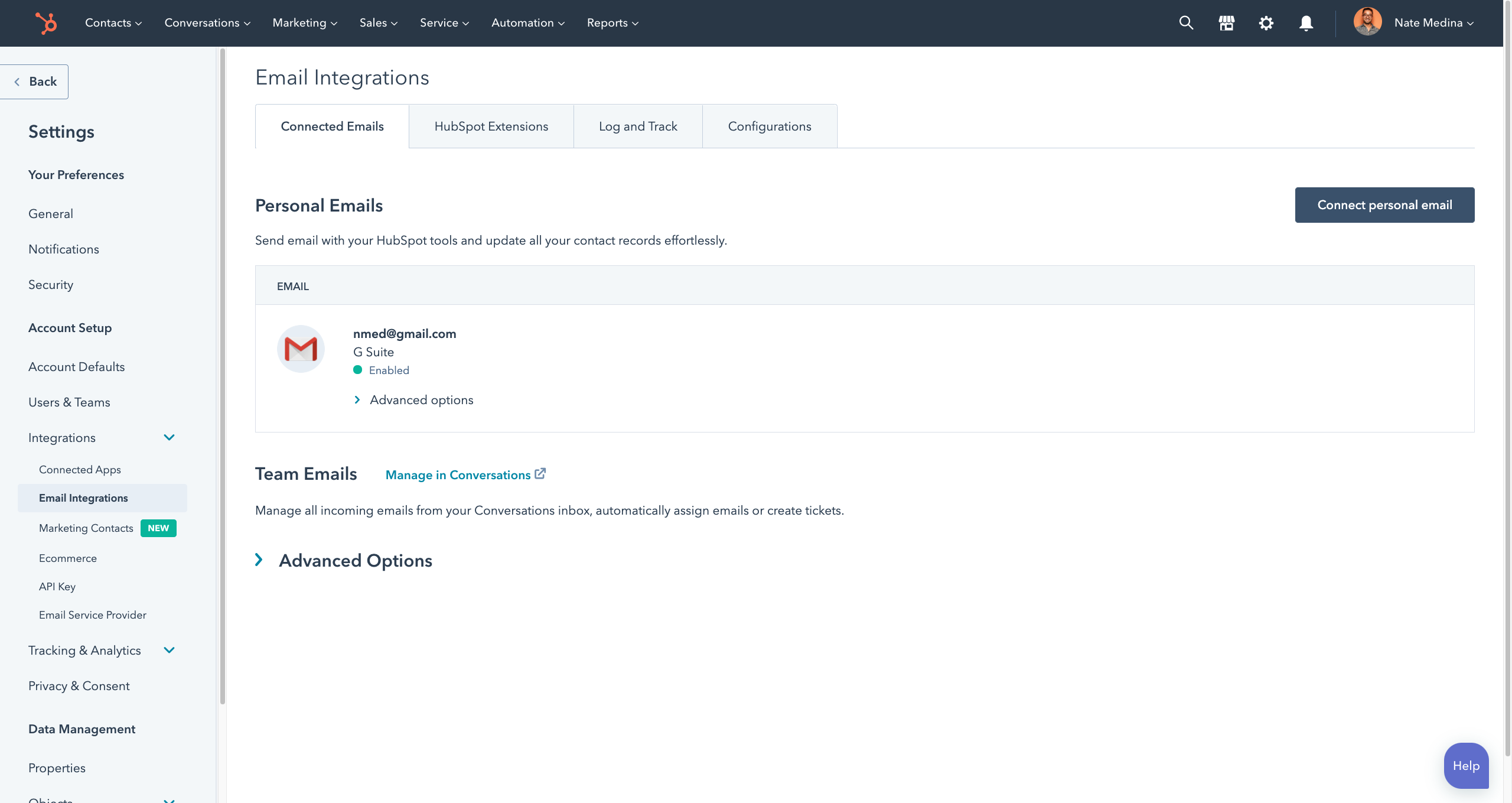Click Connect personal email button
Screen dimensions: 1512x803
tap(1385, 205)
